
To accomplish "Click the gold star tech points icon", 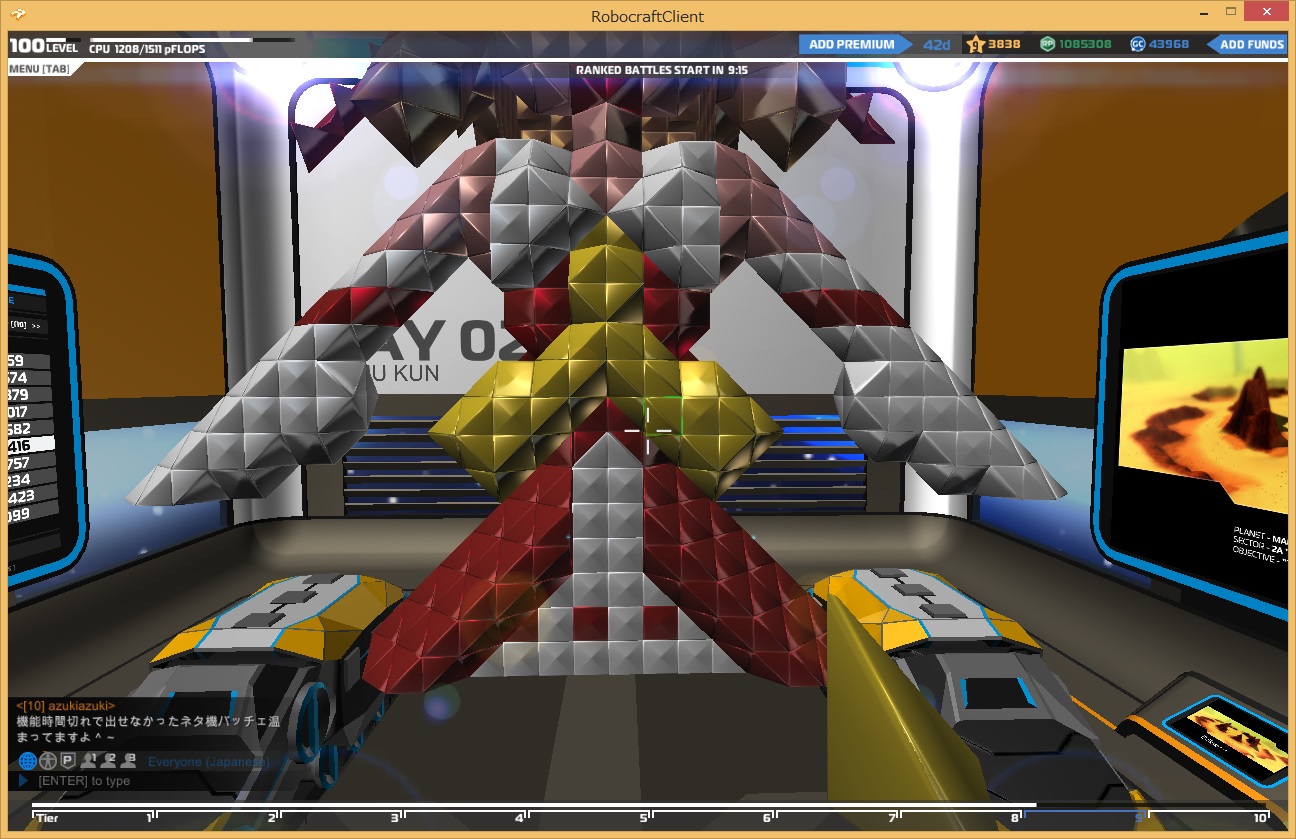I will 976,44.
